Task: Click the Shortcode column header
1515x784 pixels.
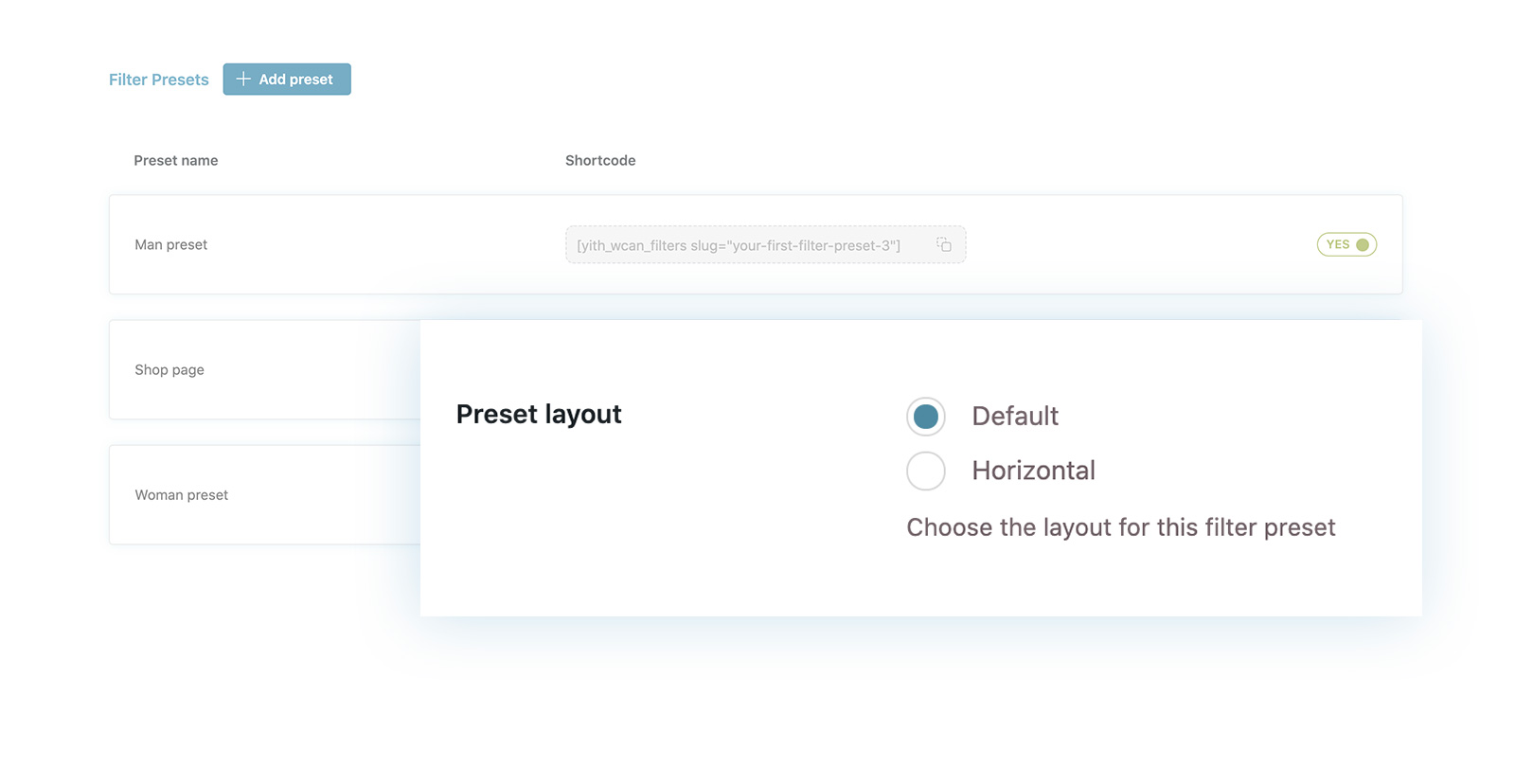Action: coord(600,160)
